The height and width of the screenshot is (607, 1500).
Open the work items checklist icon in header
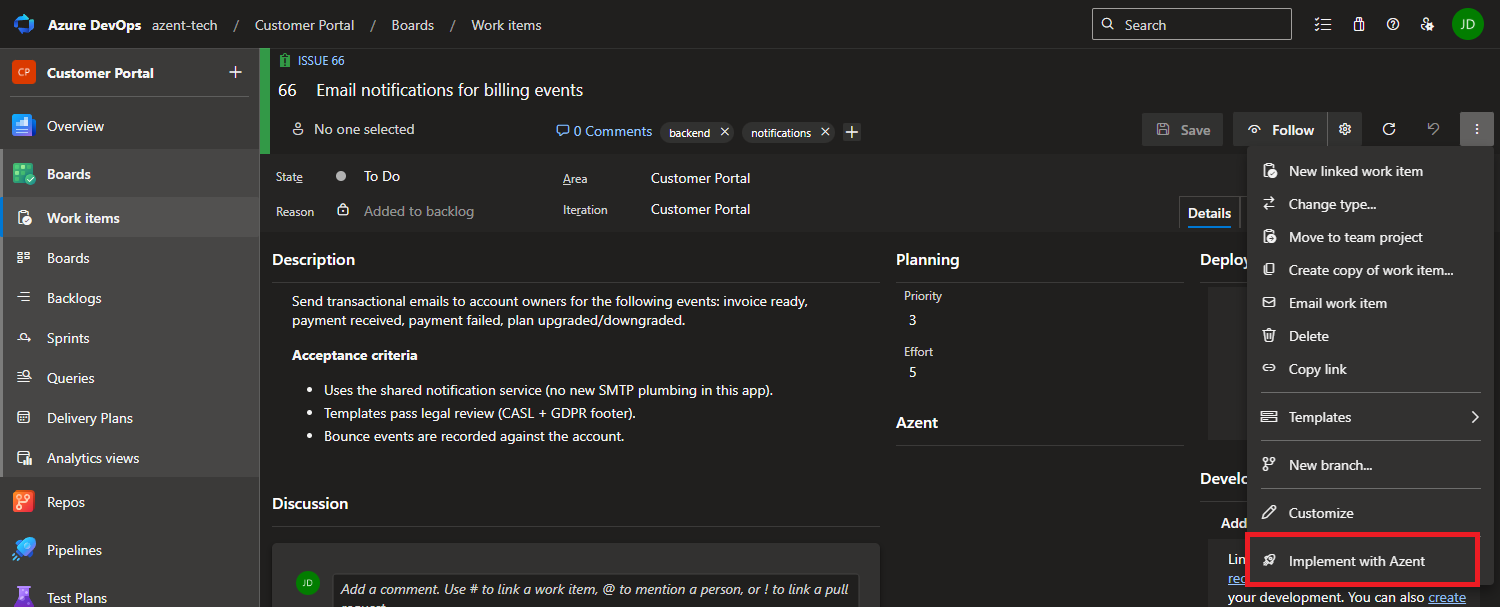coord(1323,25)
